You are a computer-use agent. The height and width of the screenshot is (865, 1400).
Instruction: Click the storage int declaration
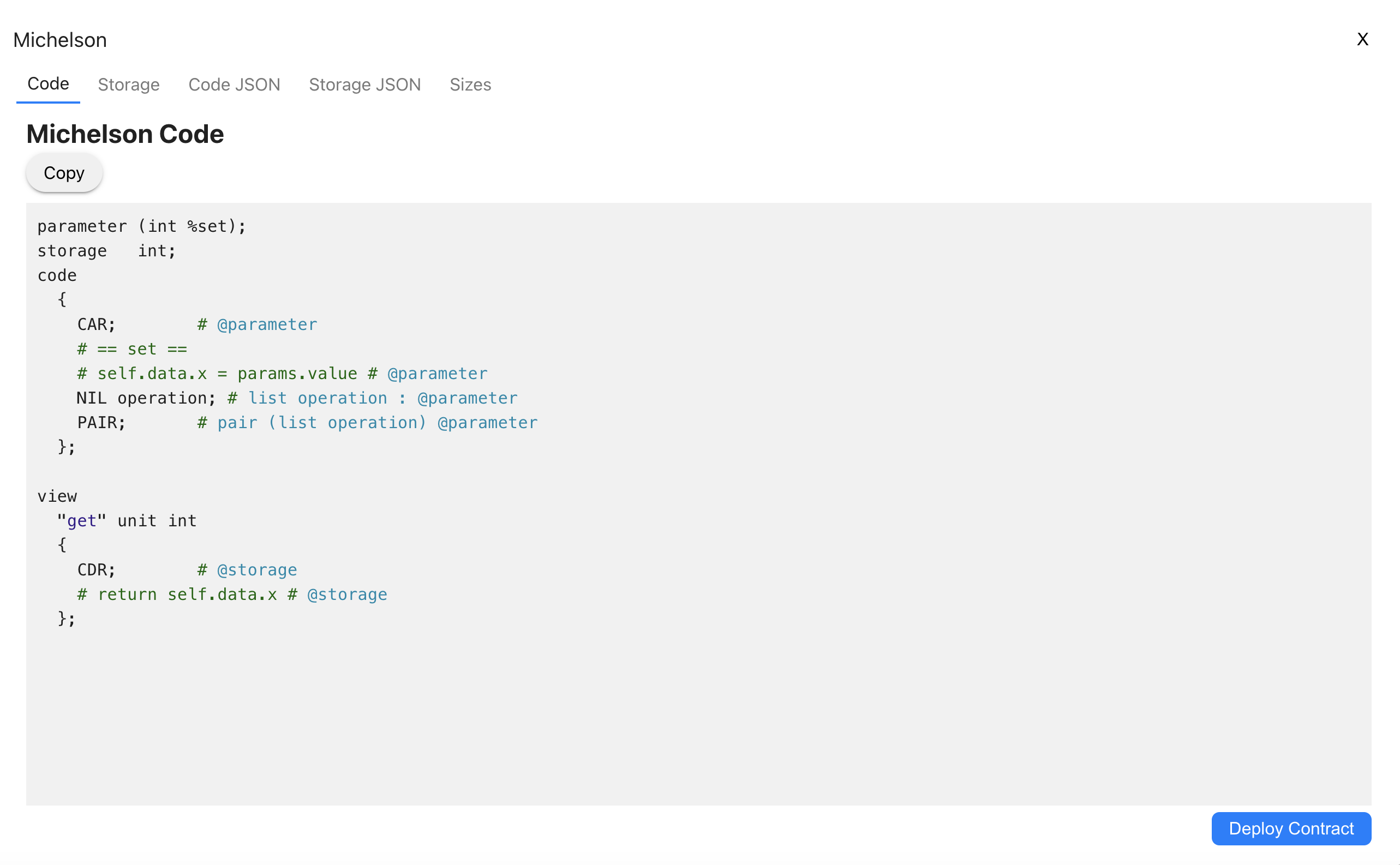coord(106,250)
